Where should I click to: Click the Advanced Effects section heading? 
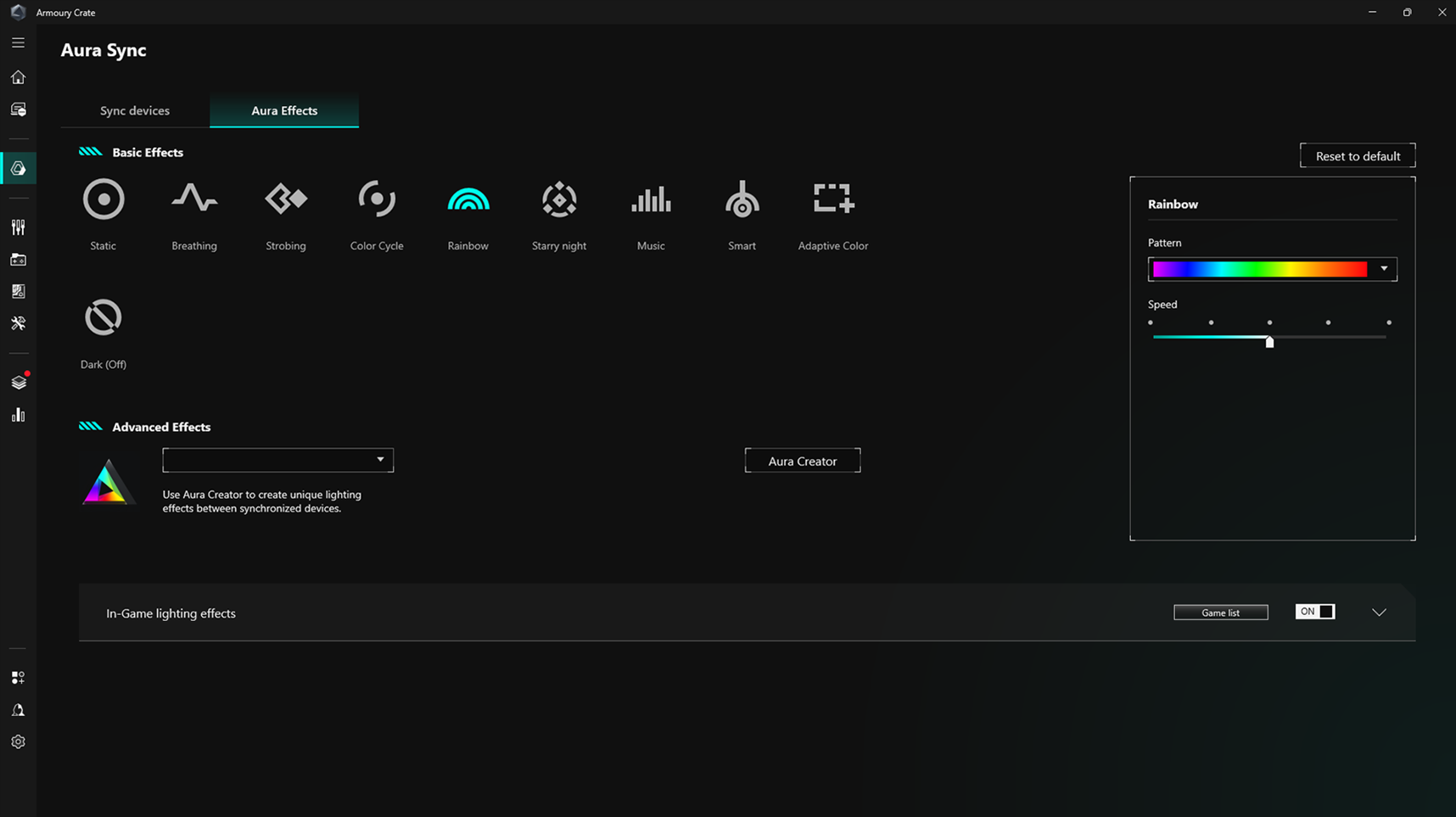coord(161,427)
